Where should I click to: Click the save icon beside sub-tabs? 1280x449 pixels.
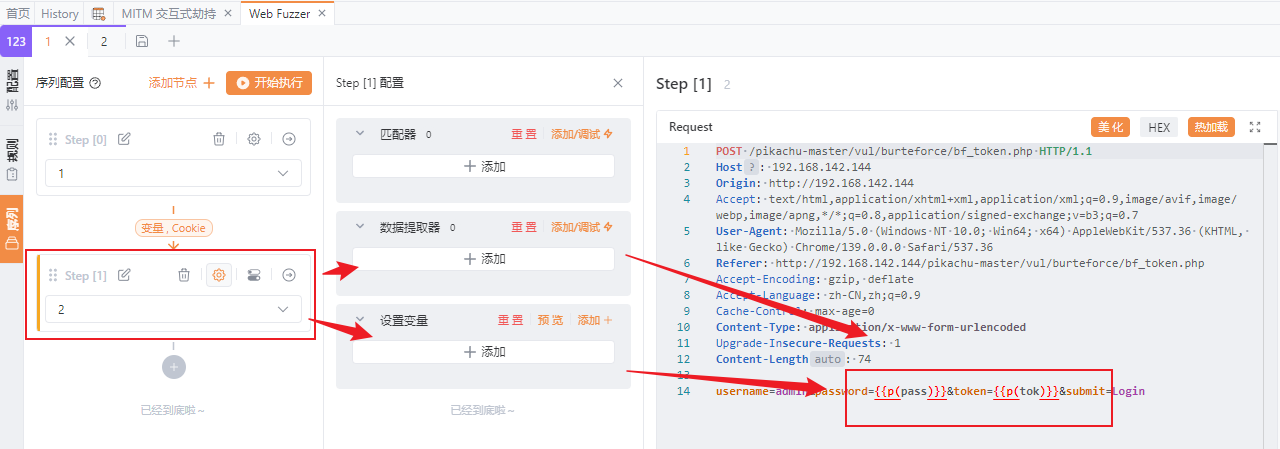click(x=142, y=41)
